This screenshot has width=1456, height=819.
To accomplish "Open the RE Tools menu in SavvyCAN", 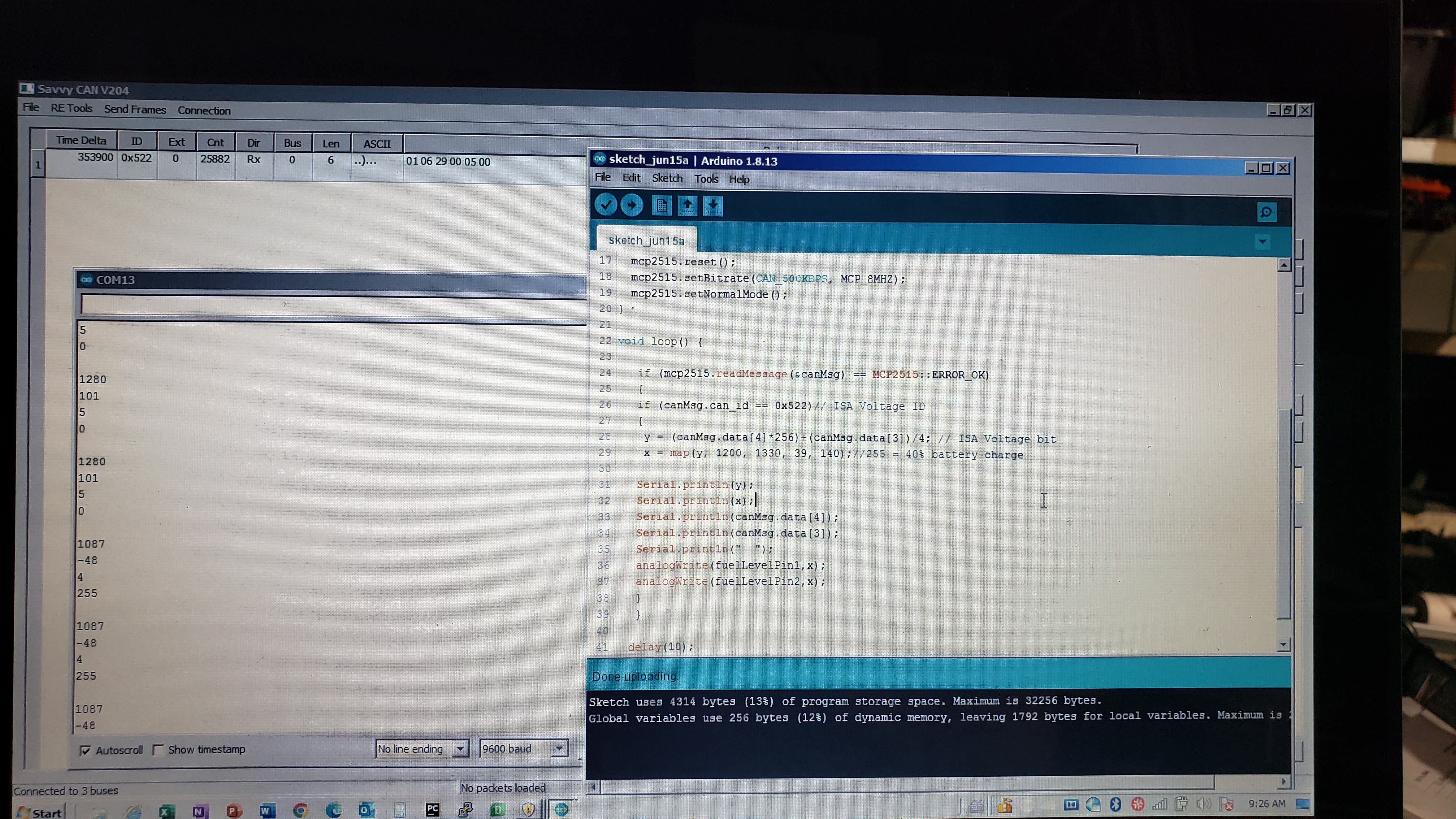I will click(x=71, y=109).
